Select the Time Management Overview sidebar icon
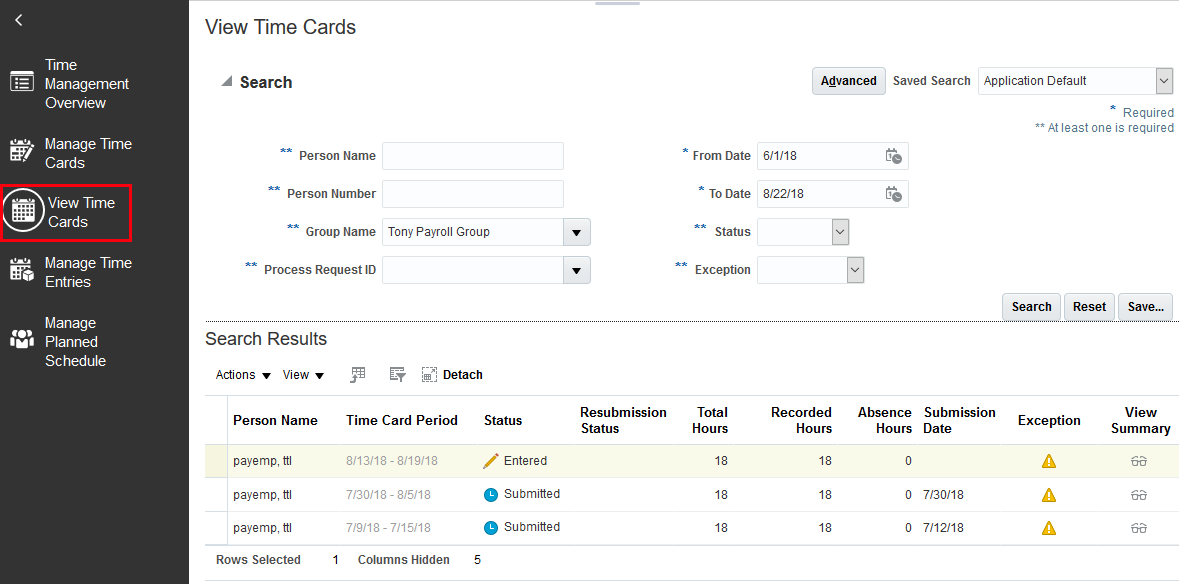Screen dimensions: 1179x584 click(x=21, y=83)
